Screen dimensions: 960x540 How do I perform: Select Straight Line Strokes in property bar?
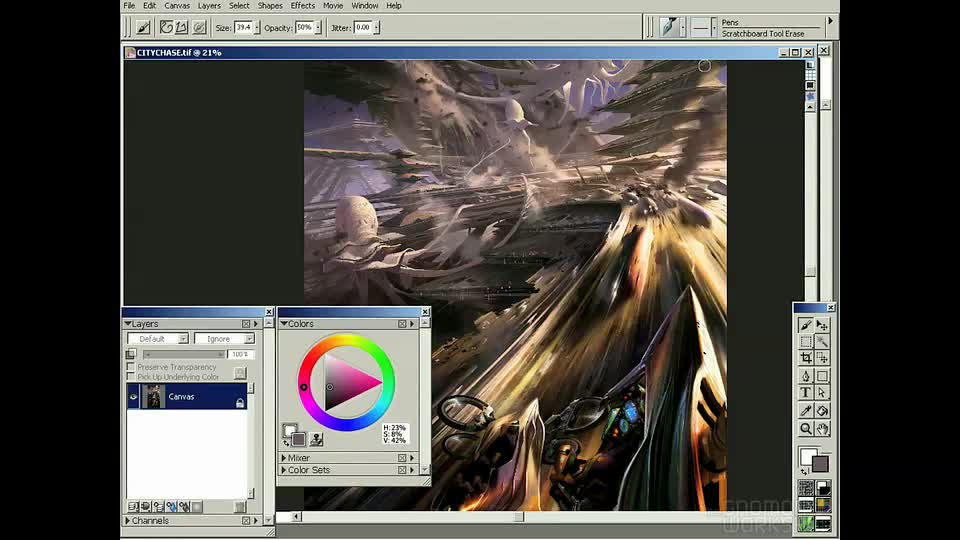182,28
